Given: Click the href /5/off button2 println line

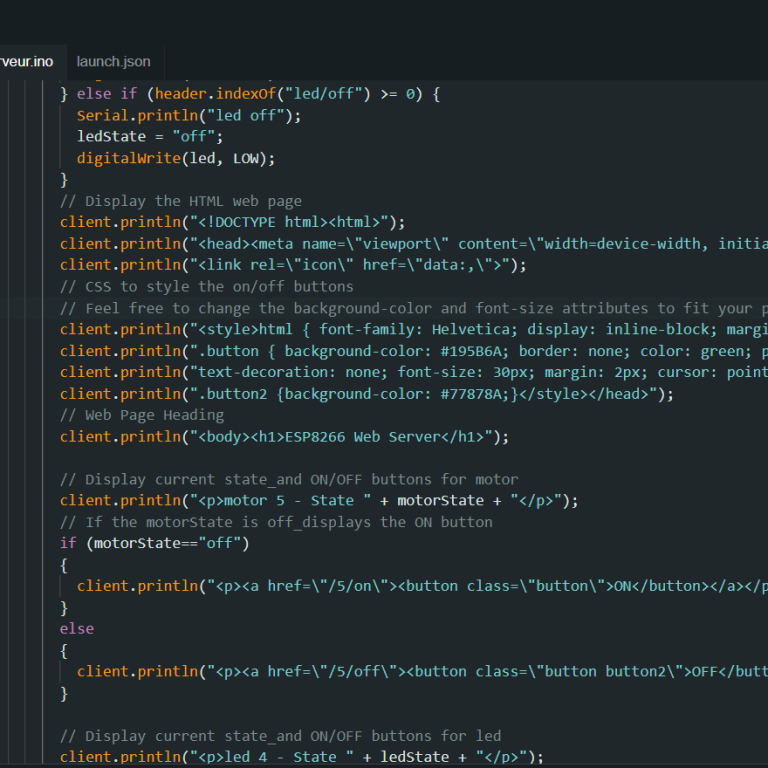Looking at the screenshot, I should point(422,672).
